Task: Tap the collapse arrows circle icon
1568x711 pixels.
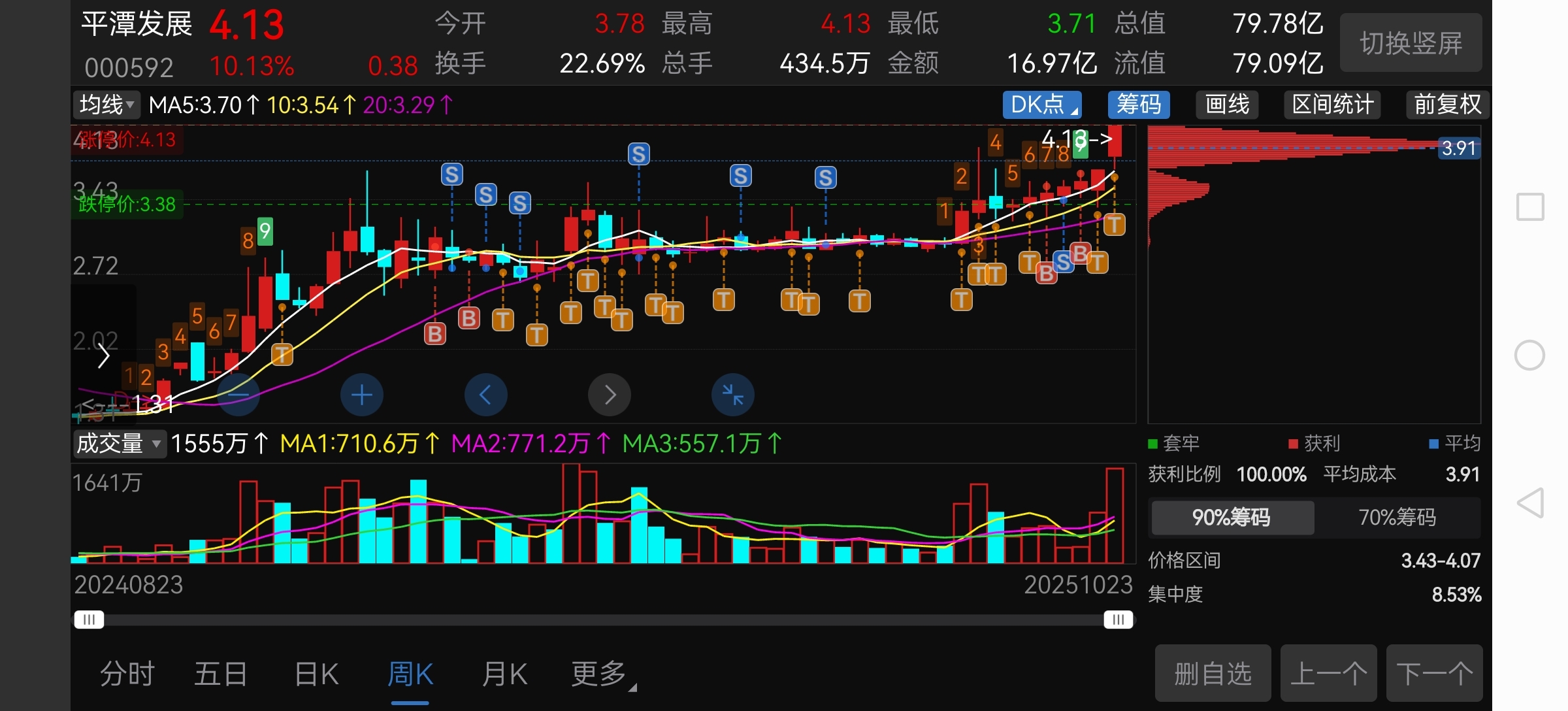Action: [732, 395]
